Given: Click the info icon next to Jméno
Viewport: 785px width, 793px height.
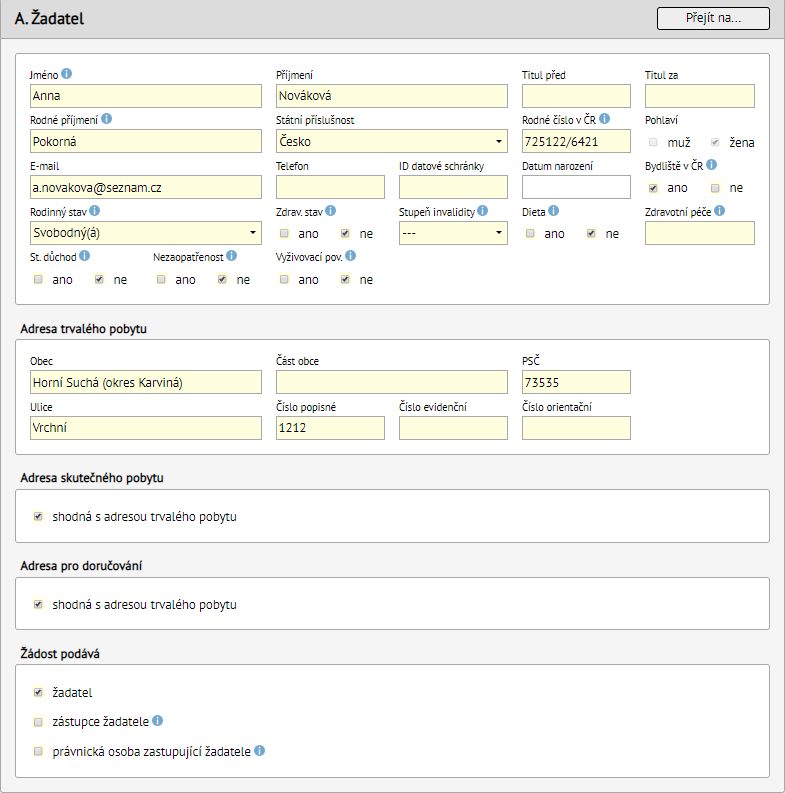Looking at the screenshot, I should pos(66,74).
